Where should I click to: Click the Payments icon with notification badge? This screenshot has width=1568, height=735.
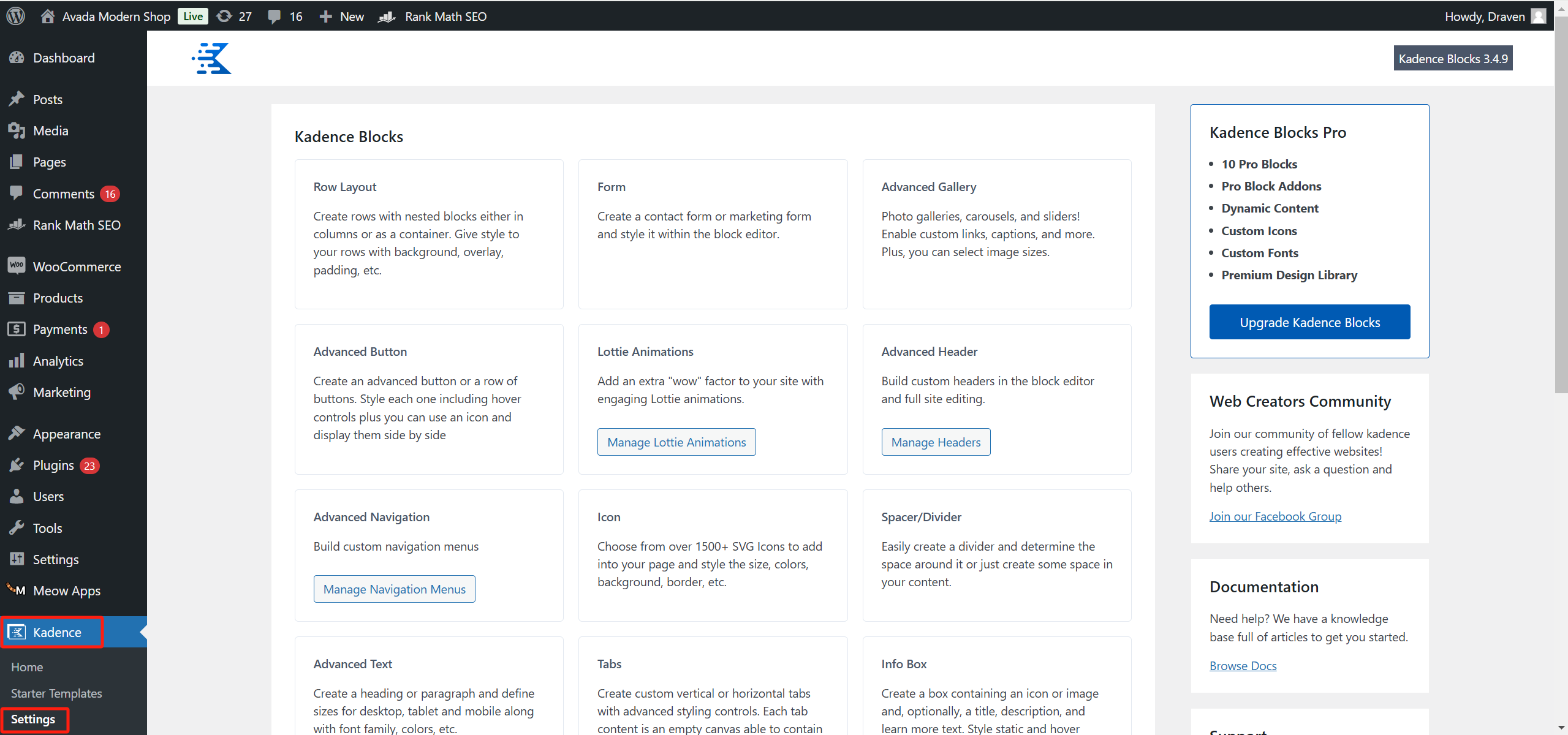(17, 329)
